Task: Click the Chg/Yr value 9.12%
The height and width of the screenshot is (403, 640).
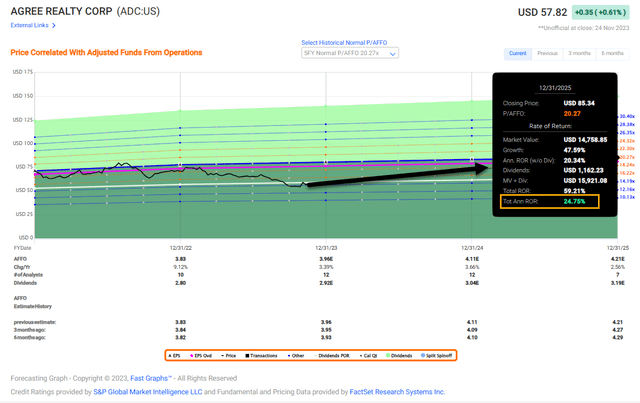Action: pyautogui.click(x=180, y=267)
